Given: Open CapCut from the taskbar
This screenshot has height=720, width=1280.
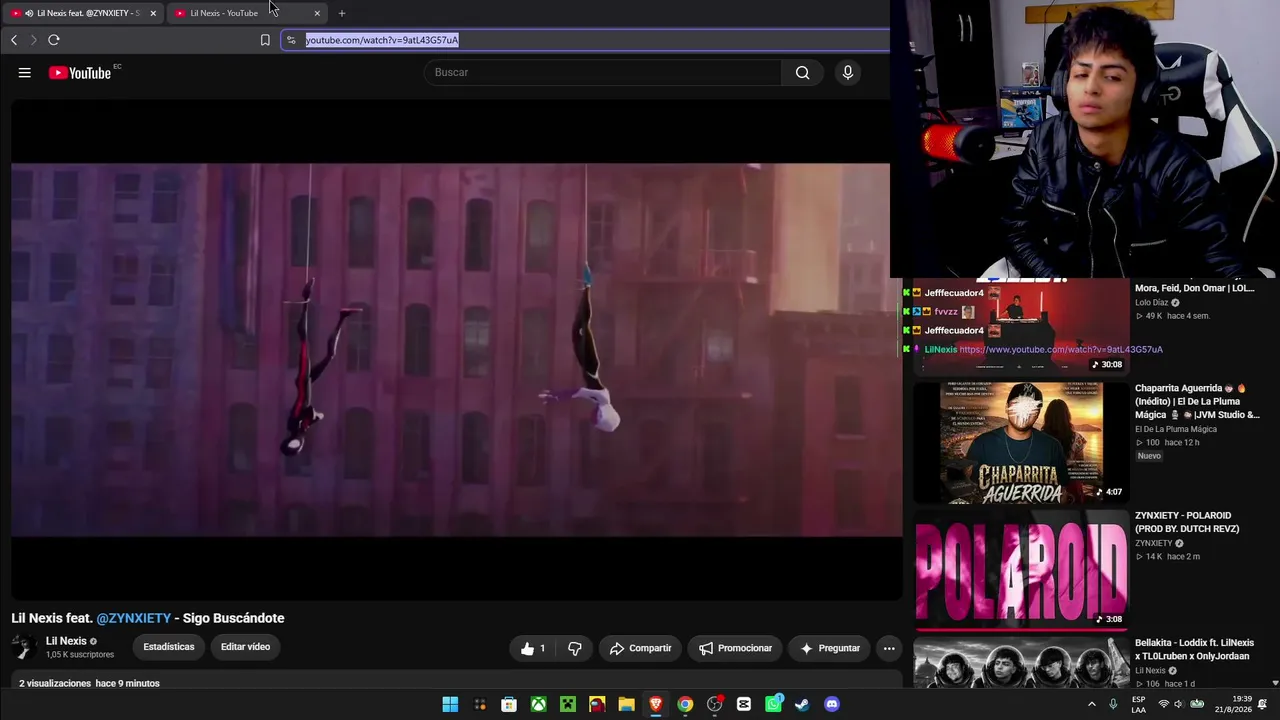Looking at the screenshot, I should click(744, 704).
